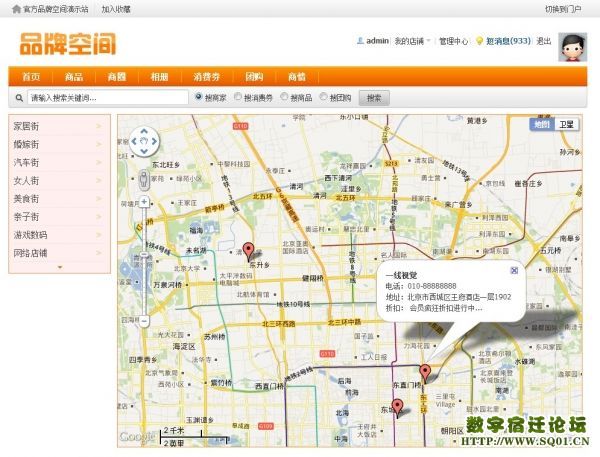Screen dimensions: 600x457
Task: Expand the 美食街 category arrow
Action: click(99, 198)
